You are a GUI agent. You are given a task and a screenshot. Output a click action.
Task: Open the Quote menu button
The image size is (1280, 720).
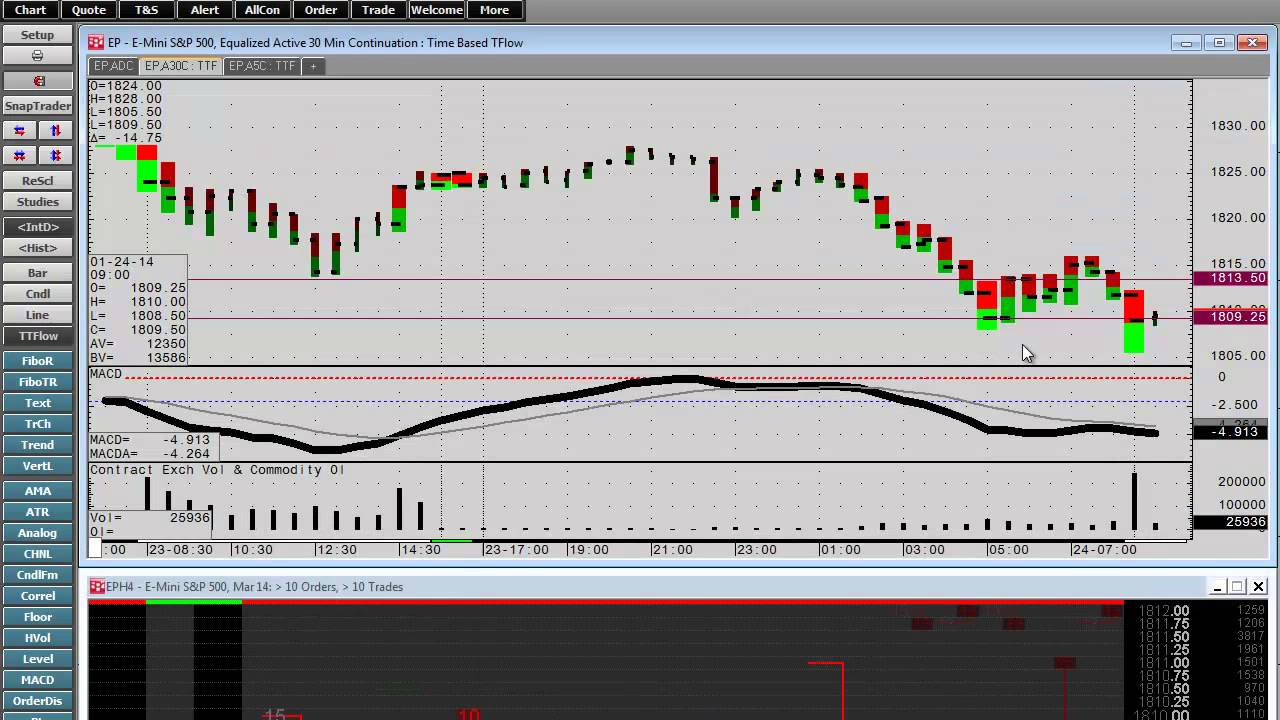(88, 10)
